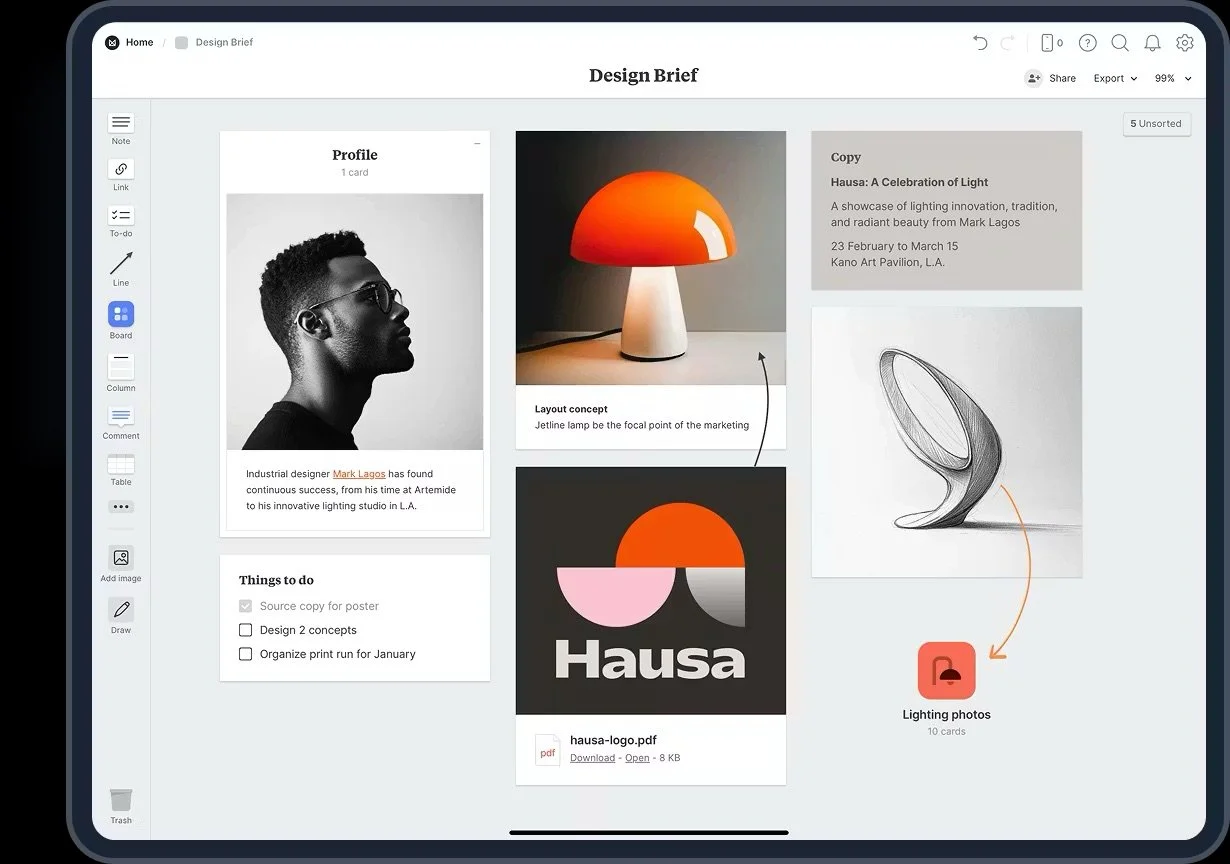The image size is (1230, 864).
Task: Select the Line tool
Action: coord(121,263)
